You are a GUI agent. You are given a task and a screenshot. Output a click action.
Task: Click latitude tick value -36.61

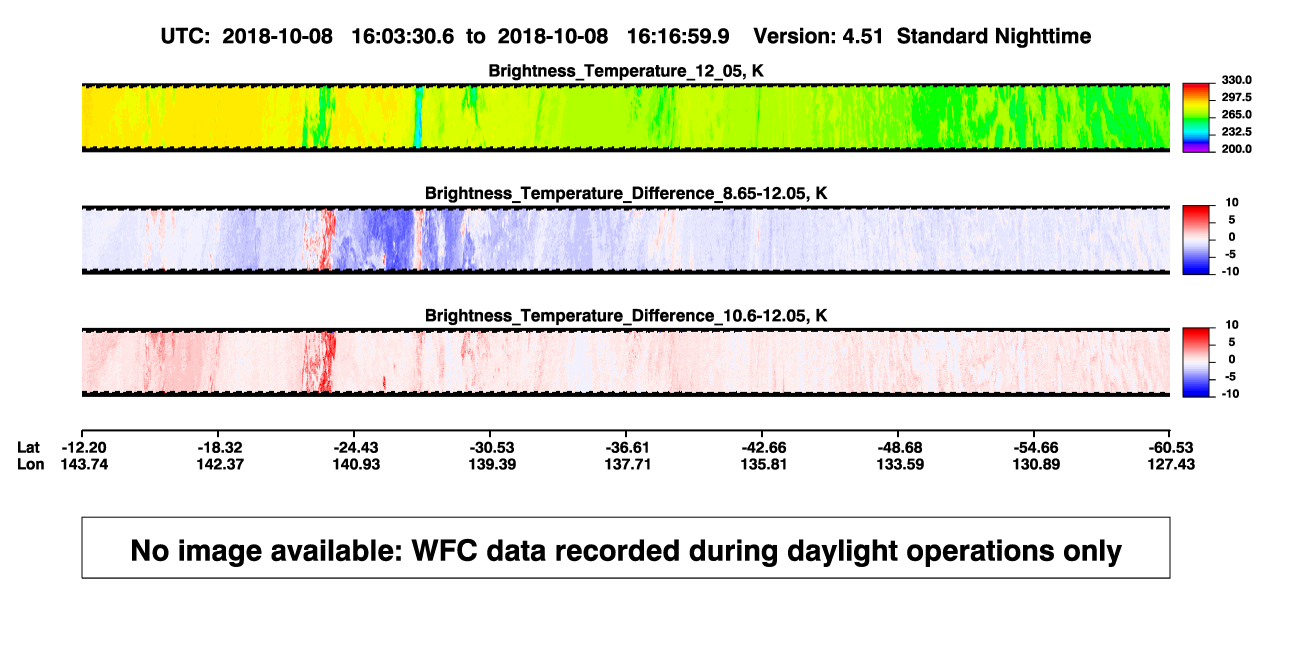(628, 447)
